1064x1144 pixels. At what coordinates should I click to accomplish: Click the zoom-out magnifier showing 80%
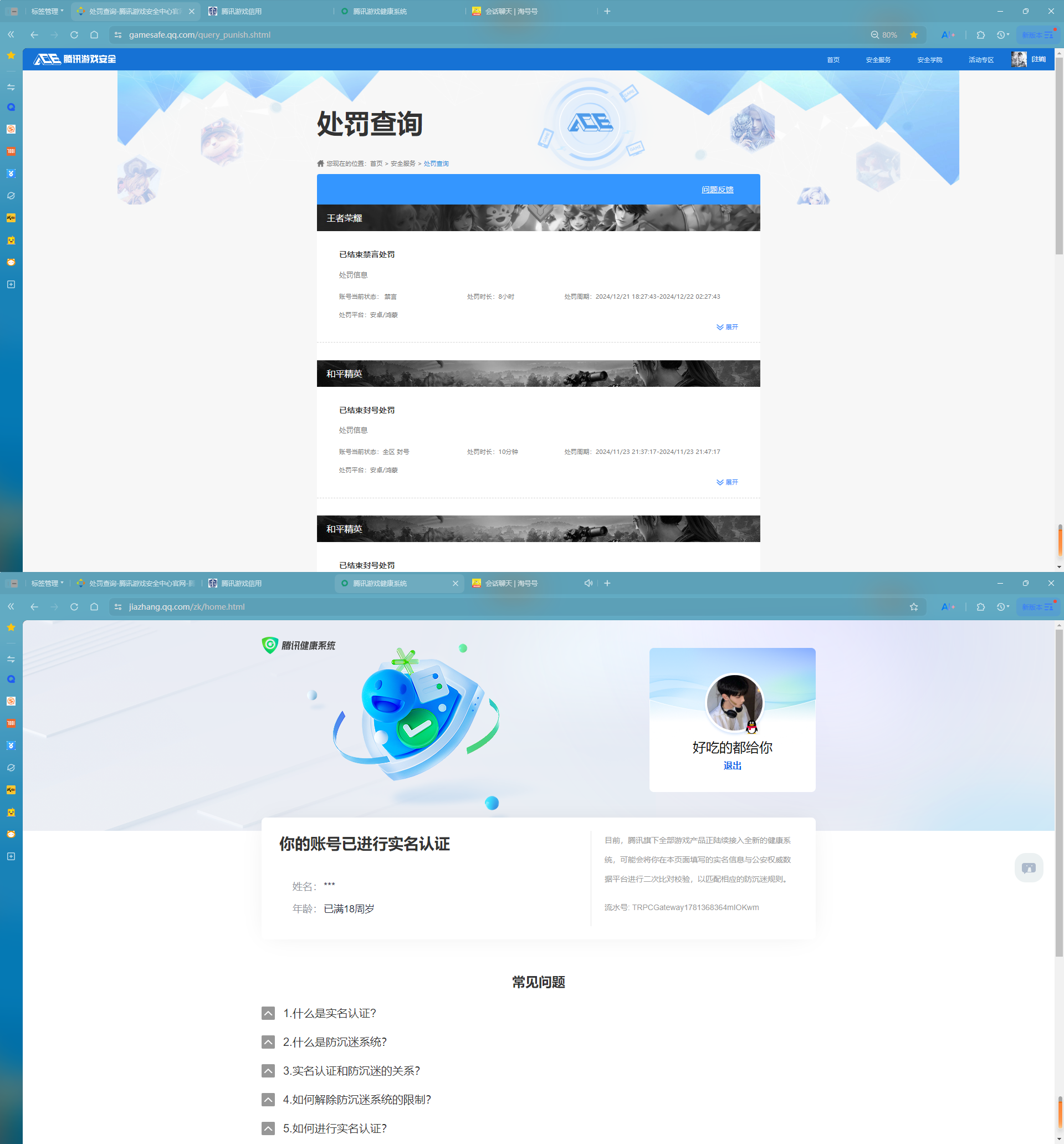874,34
